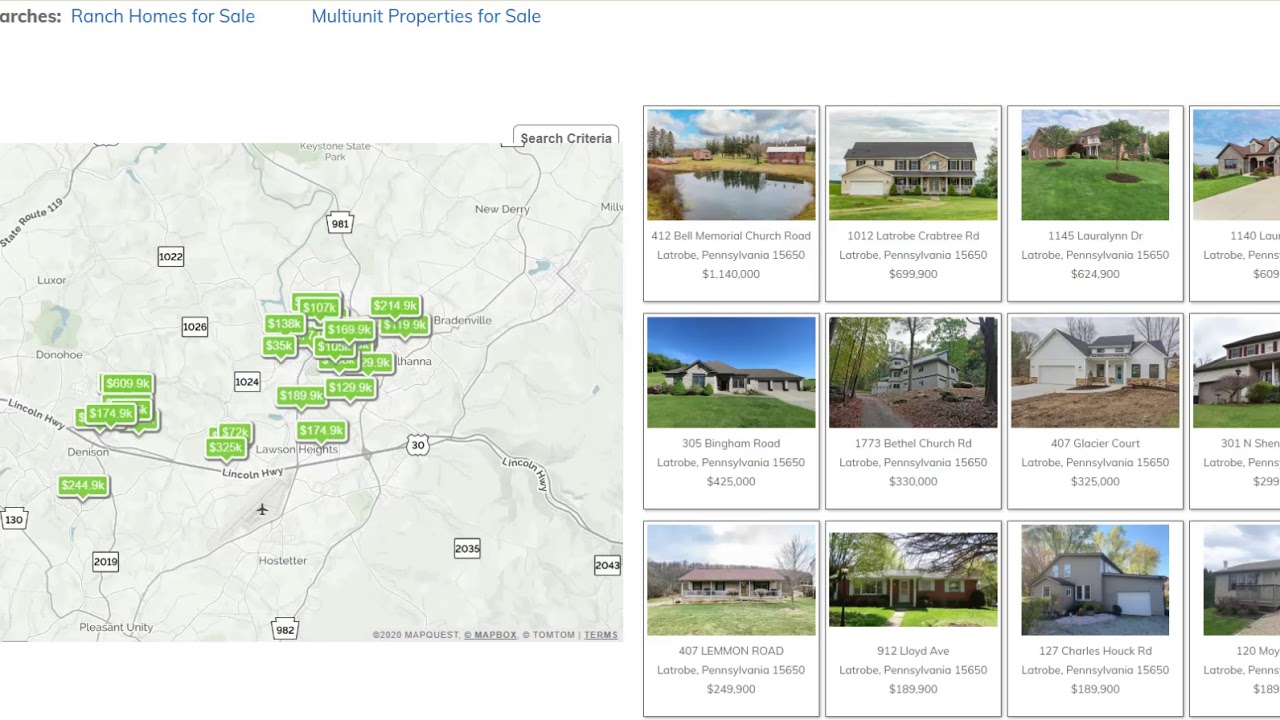The height and width of the screenshot is (720, 1280).
Task: Click address 407 Glacier Court
Action: (x=1095, y=443)
